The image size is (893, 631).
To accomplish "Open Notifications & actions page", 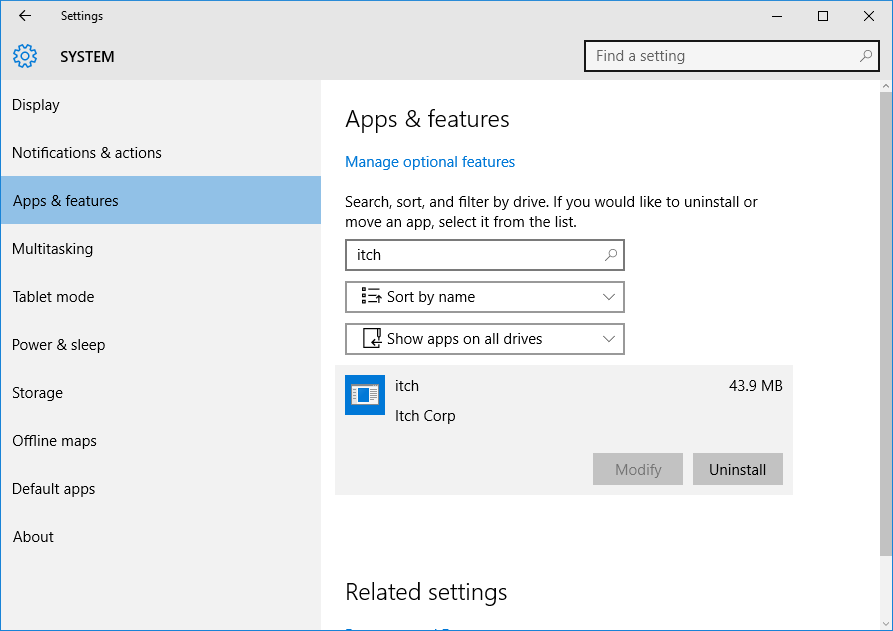I will point(161,153).
